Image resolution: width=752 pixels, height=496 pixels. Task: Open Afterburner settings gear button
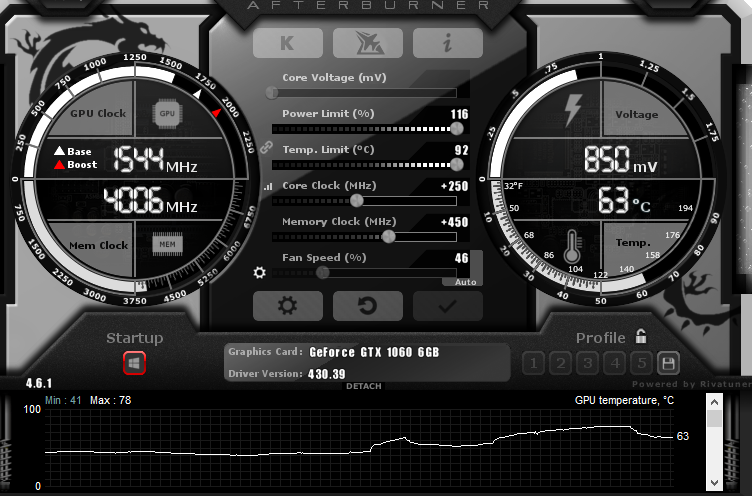tap(288, 306)
